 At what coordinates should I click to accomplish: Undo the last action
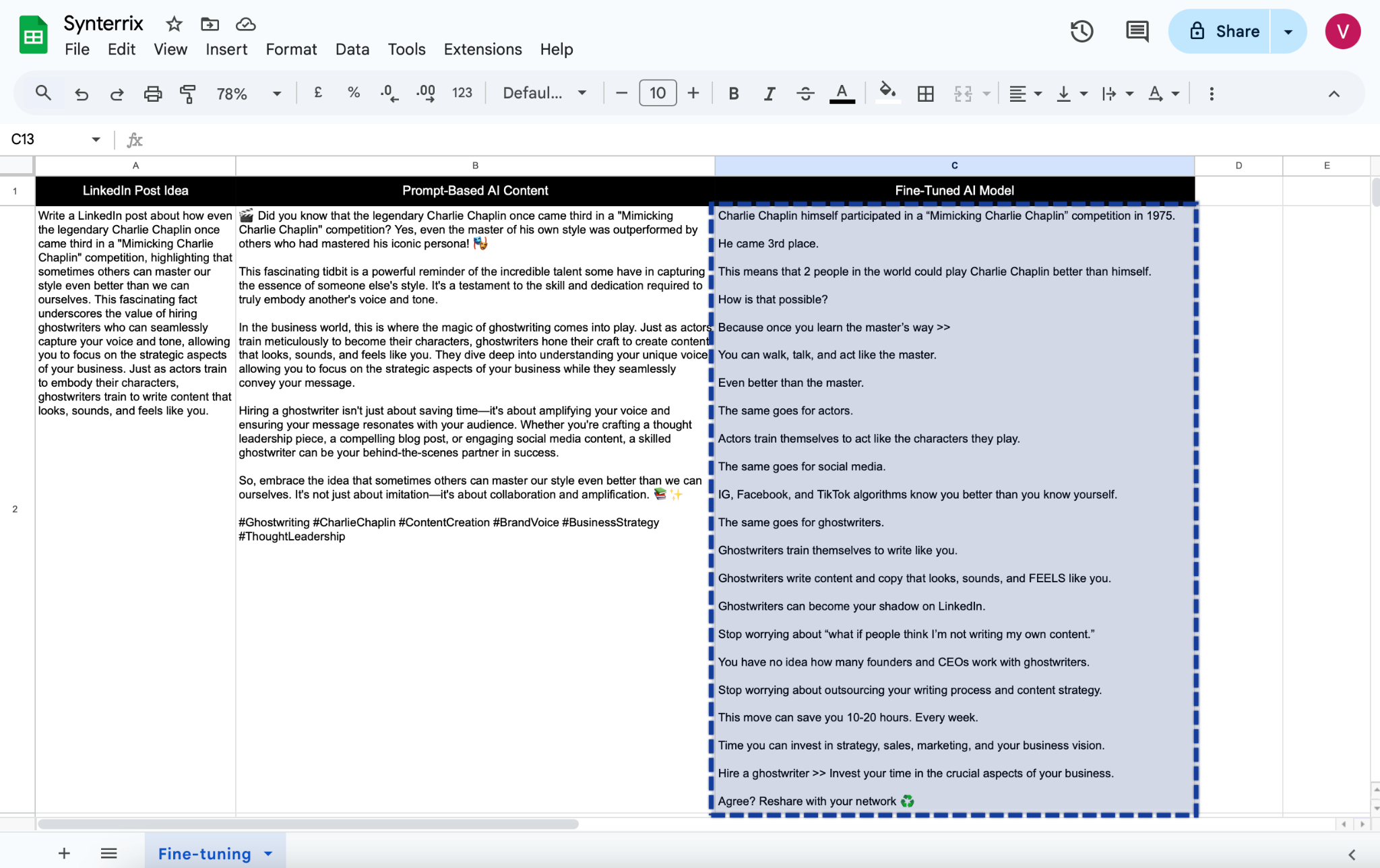coord(82,94)
